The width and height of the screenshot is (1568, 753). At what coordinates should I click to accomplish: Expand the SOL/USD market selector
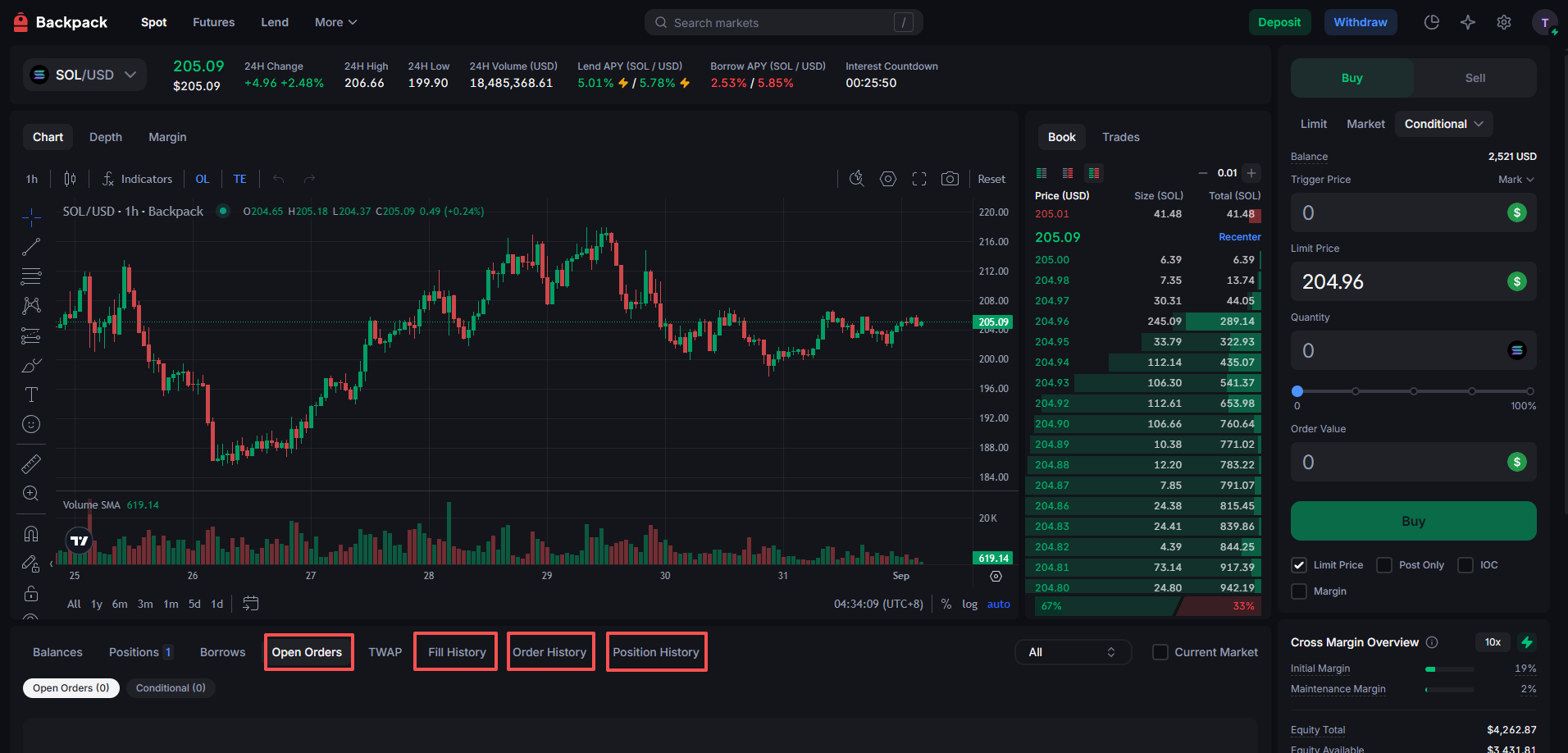84,75
